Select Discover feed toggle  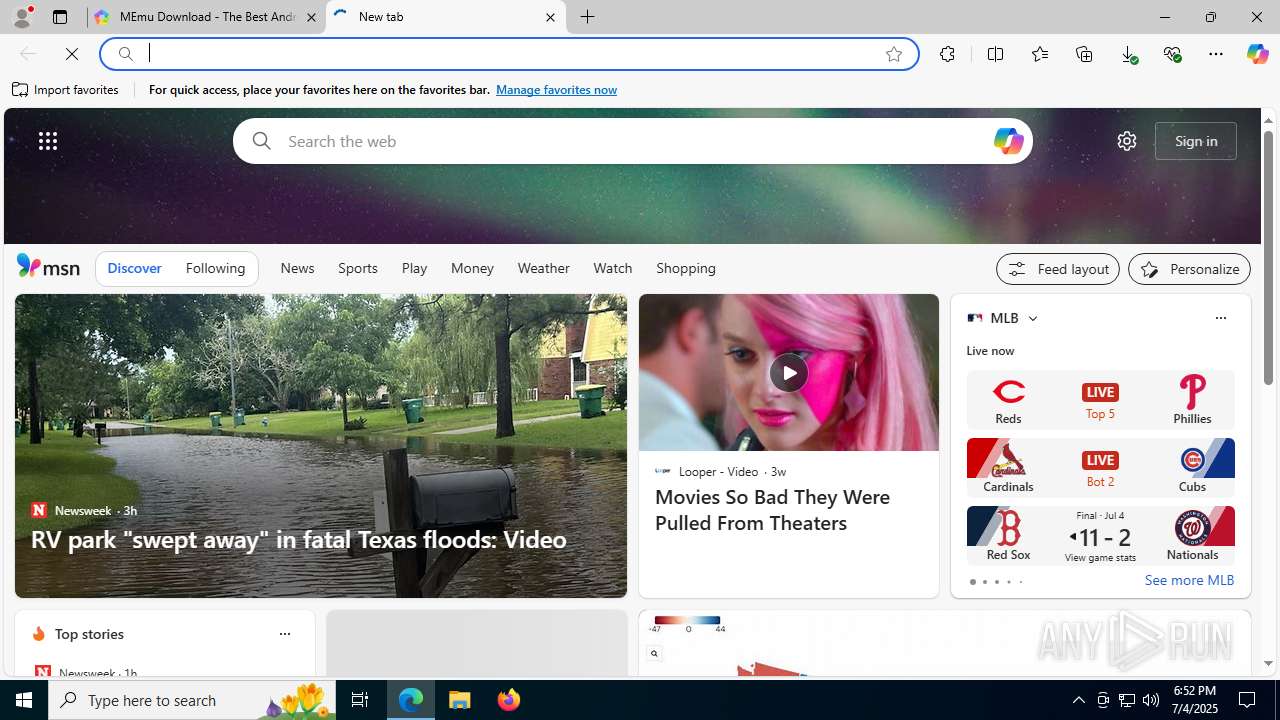(x=134, y=268)
